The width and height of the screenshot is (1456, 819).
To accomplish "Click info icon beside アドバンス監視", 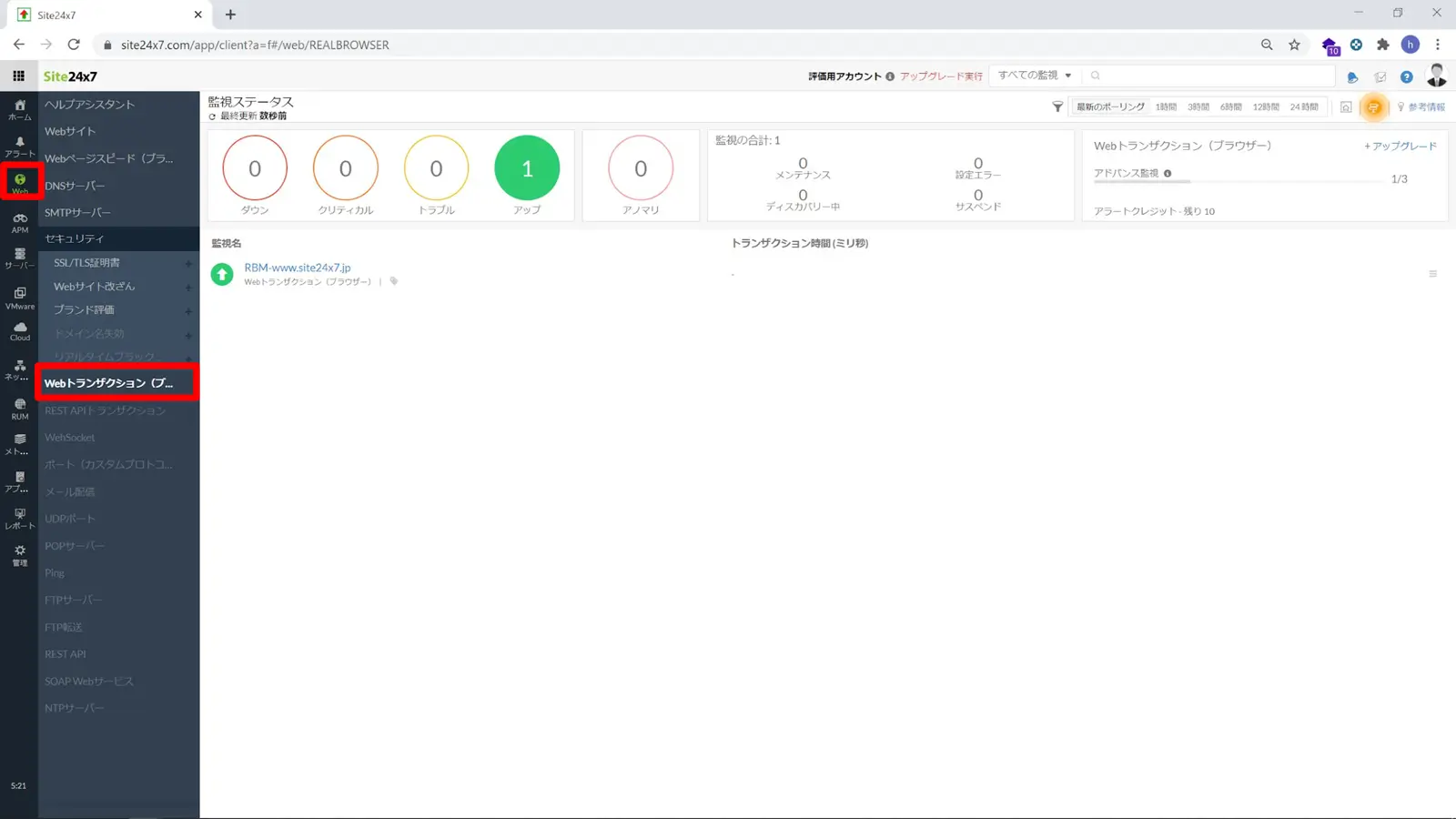I will point(1168,173).
